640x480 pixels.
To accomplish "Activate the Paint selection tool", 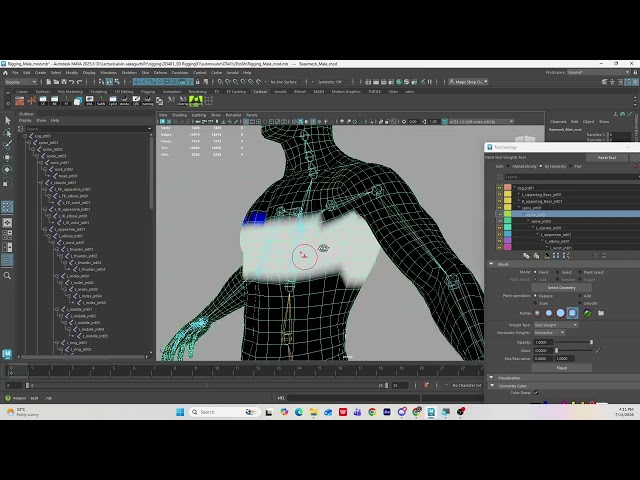I will 7,145.
